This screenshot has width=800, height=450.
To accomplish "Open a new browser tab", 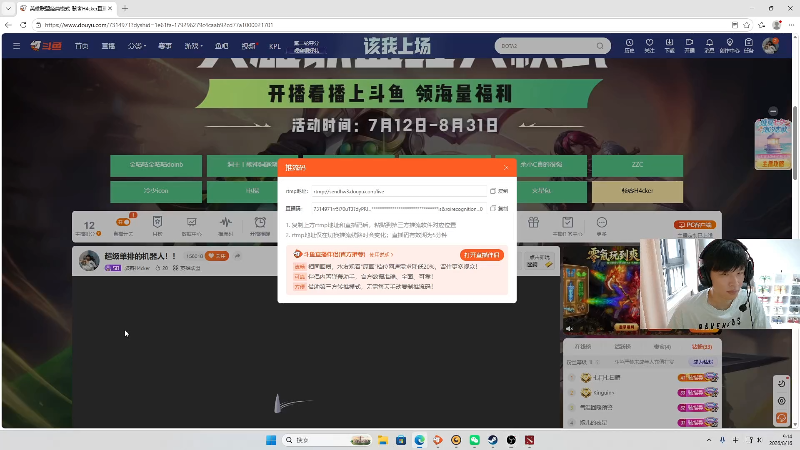I will click(125, 8).
